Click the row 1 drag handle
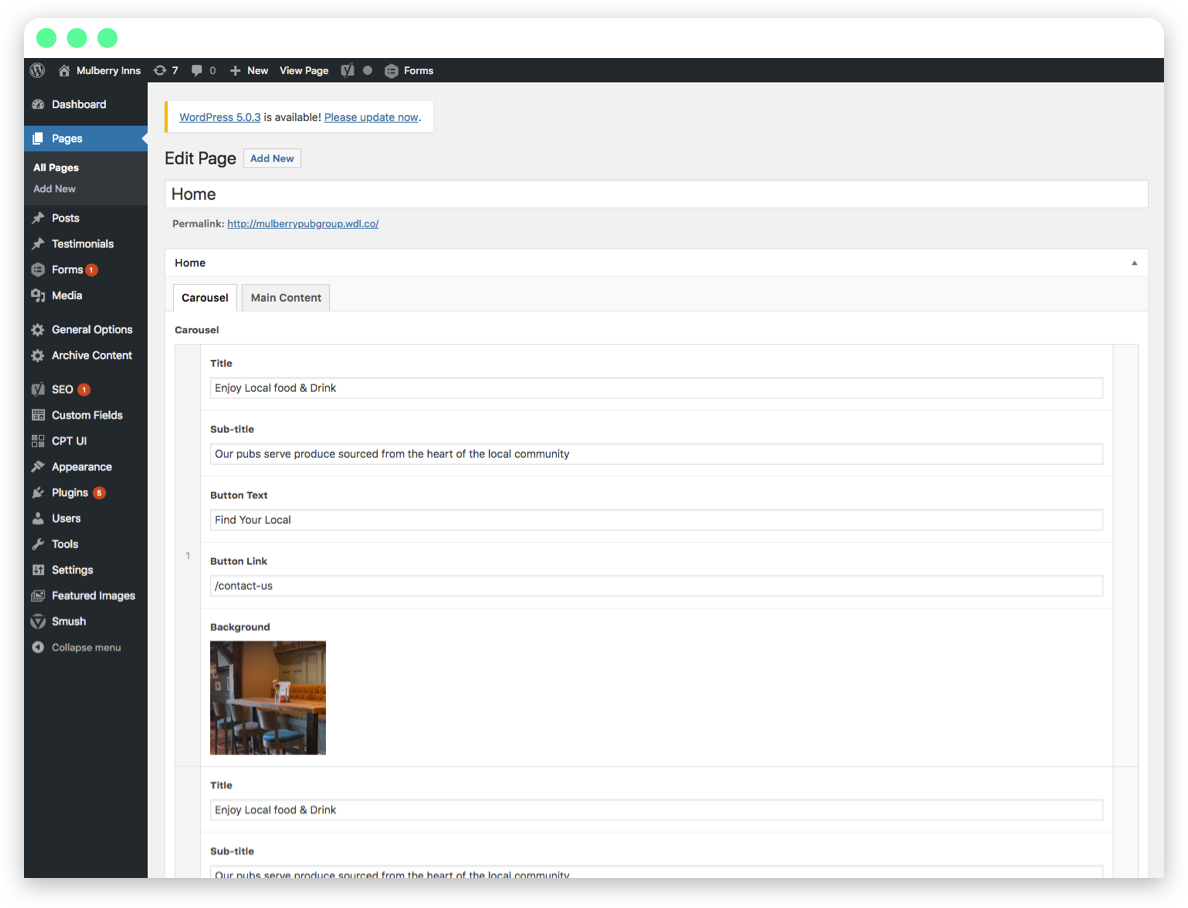The width and height of the screenshot is (1188, 908). [x=188, y=556]
